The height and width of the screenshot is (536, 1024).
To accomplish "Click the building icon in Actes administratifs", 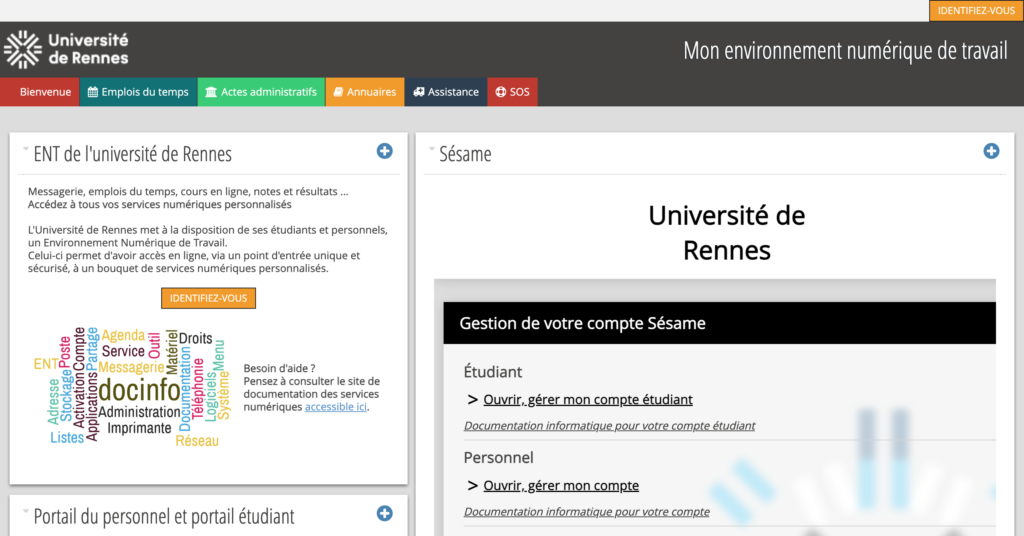I will [211, 92].
